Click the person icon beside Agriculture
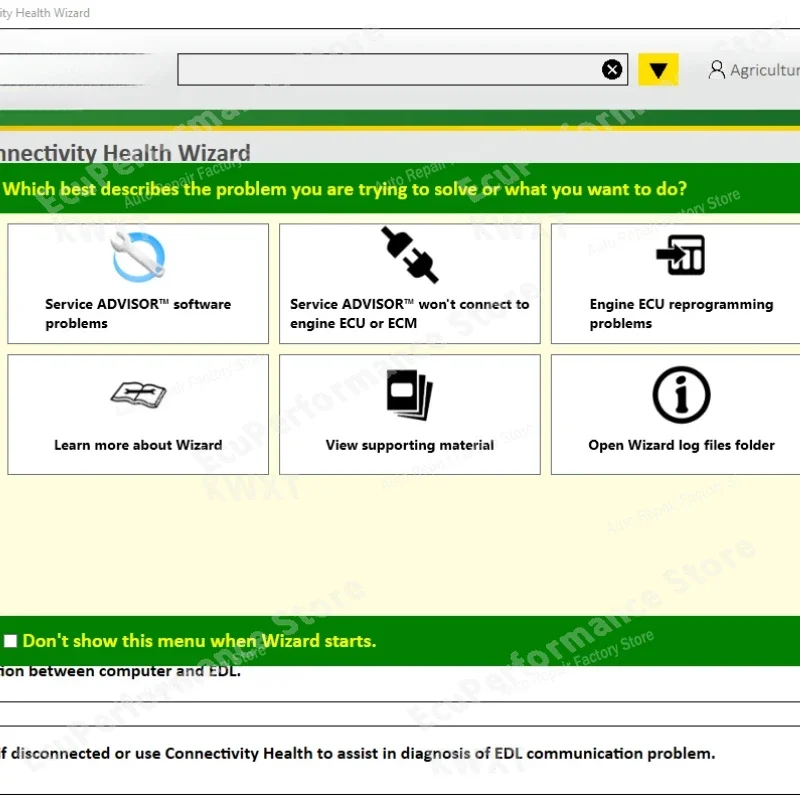 tap(717, 69)
